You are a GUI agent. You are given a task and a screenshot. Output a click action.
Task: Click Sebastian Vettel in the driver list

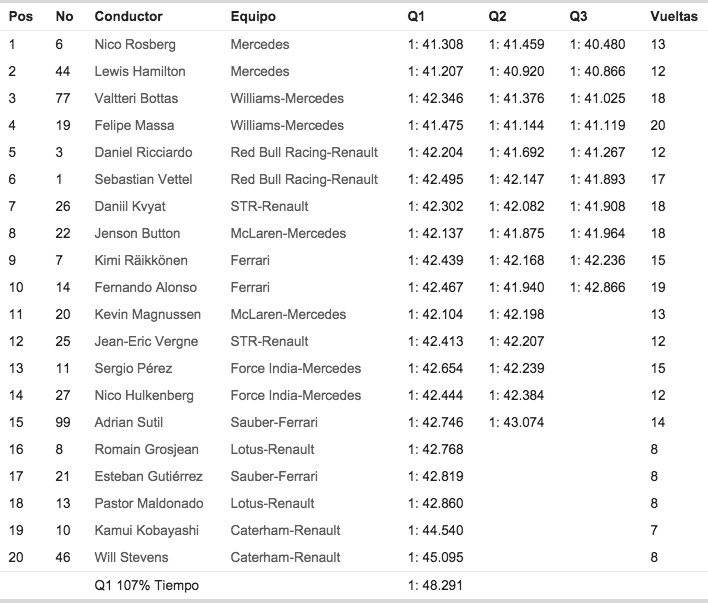pyautogui.click(x=143, y=180)
